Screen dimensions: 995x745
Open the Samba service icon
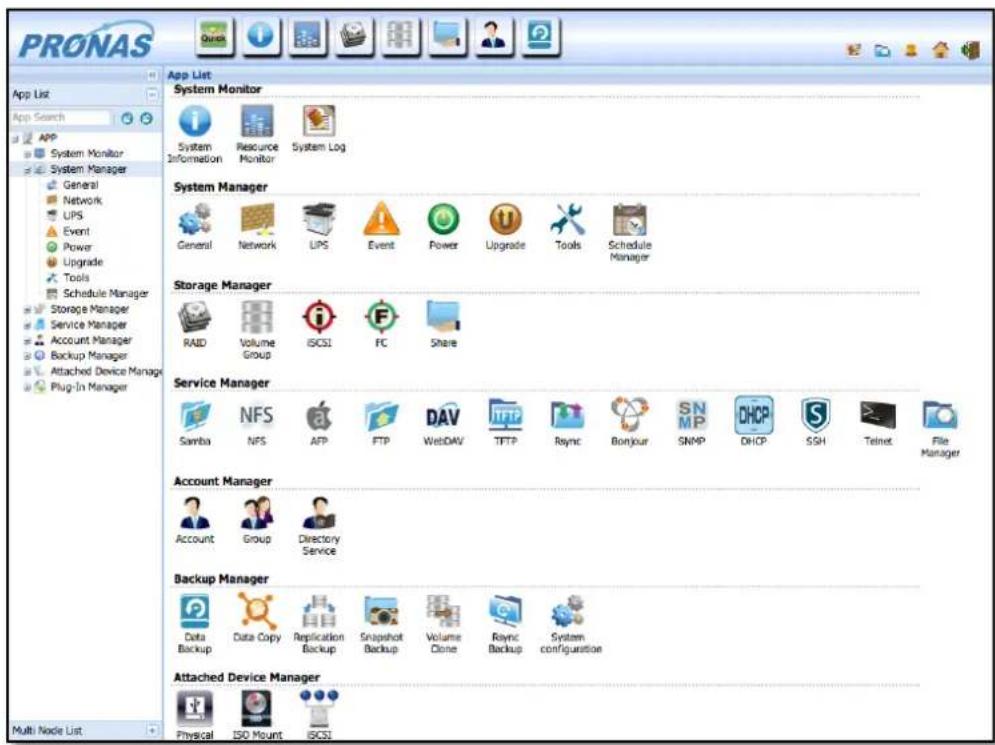coord(195,416)
